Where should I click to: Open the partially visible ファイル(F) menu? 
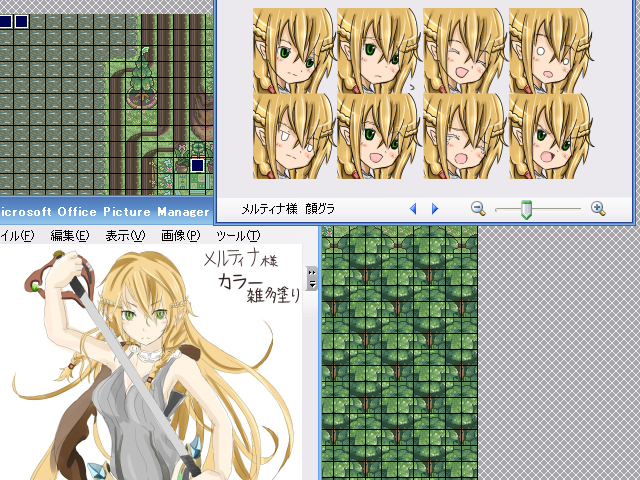tap(17, 236)
